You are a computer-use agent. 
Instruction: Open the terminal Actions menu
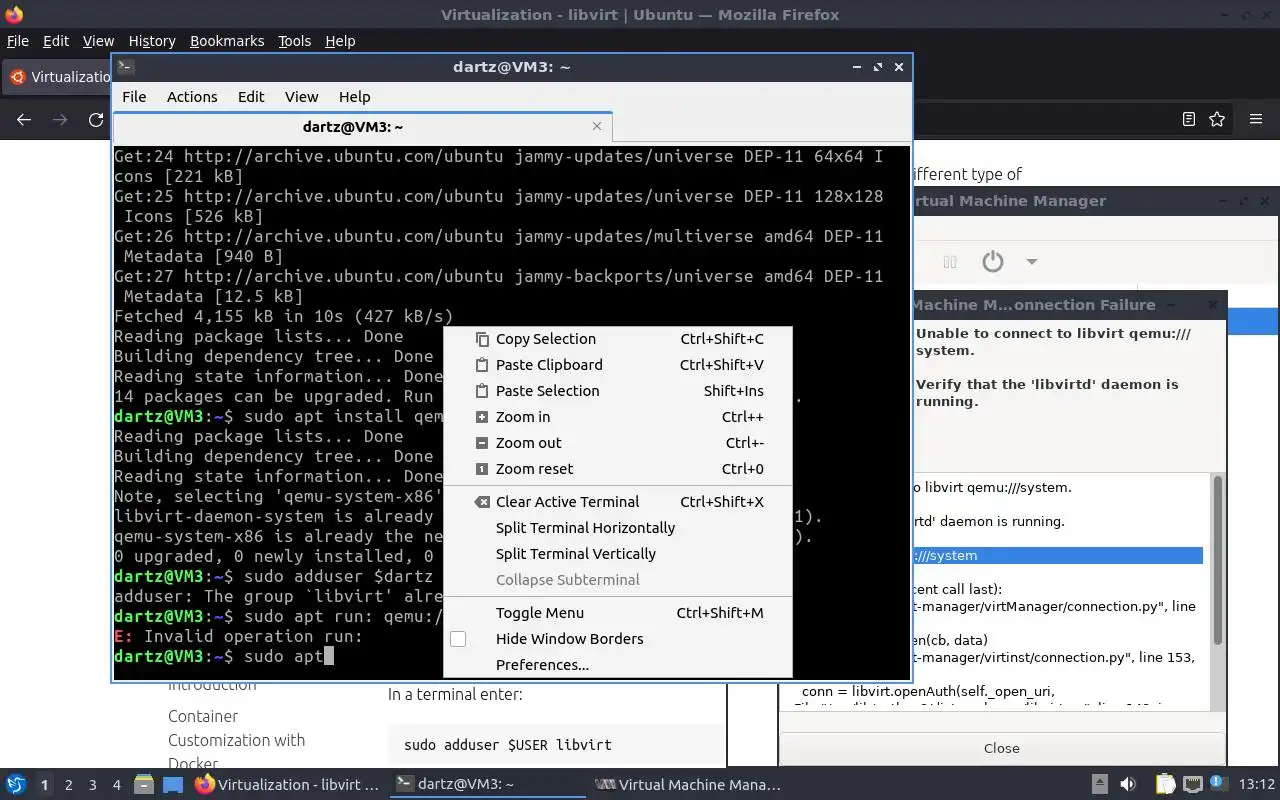(x=192, y=97)
